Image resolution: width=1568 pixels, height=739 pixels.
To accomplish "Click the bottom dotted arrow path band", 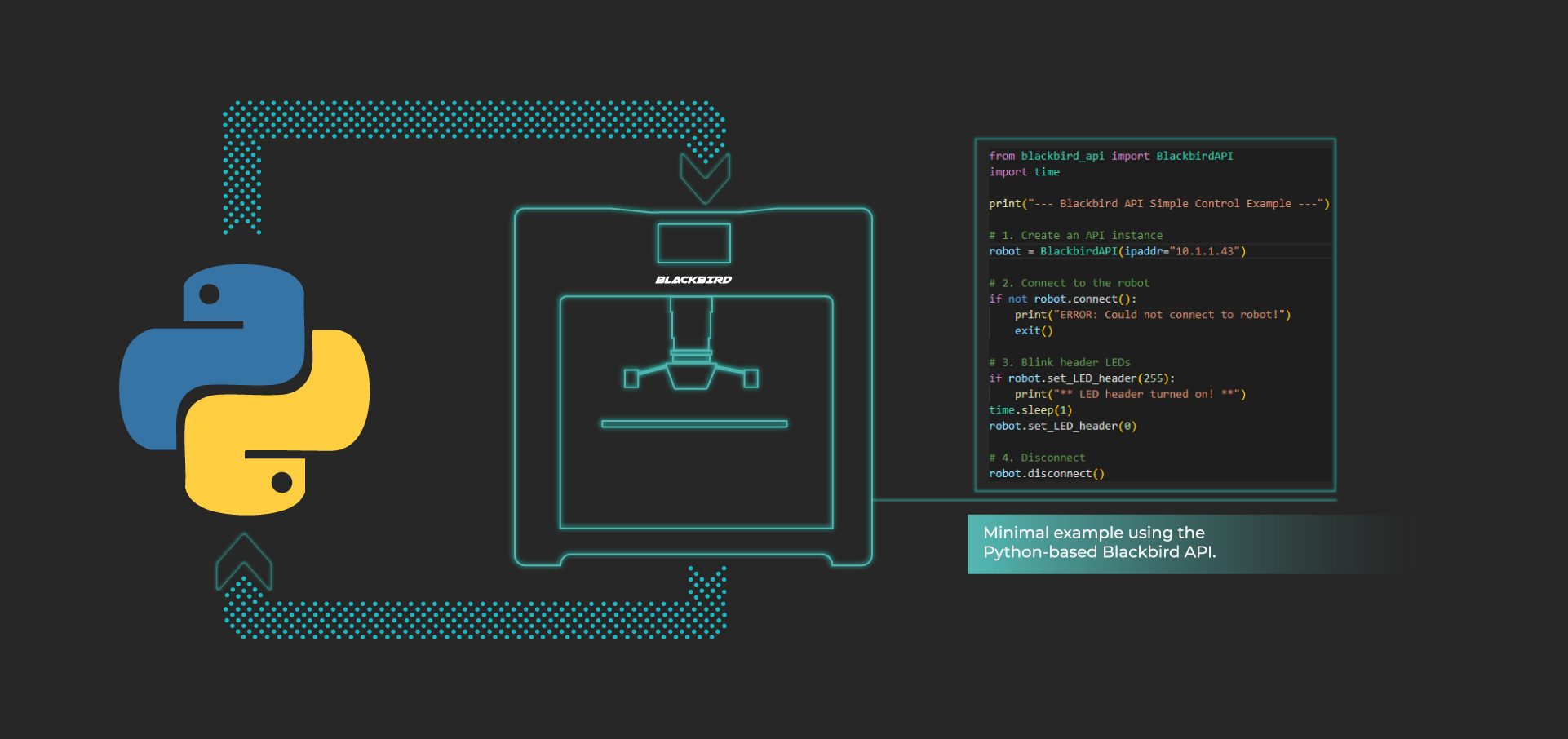I will (x=473, y=620).
